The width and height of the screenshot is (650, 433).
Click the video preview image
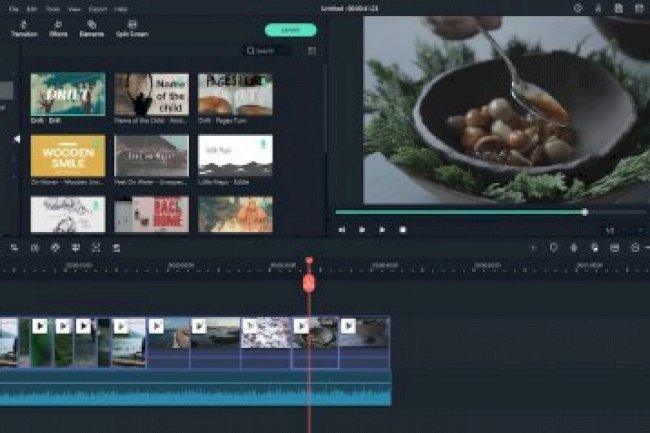pos(507,110)
